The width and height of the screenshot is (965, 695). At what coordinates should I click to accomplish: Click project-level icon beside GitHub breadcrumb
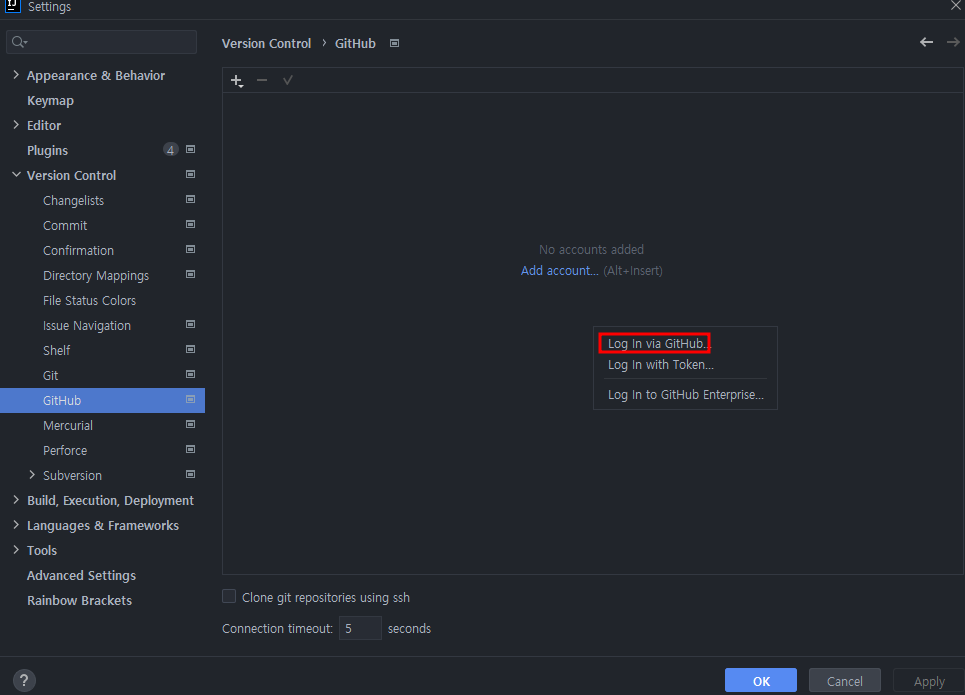(394, 43)
